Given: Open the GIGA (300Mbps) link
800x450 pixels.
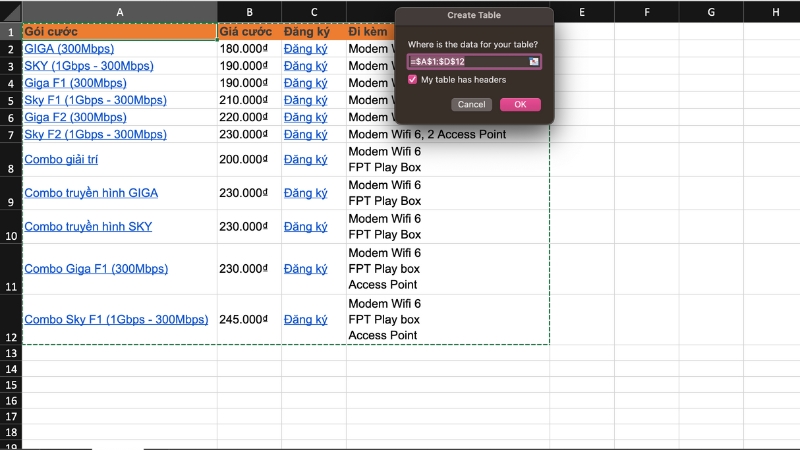Looking at the screenshot, I should tap(69, 49).
